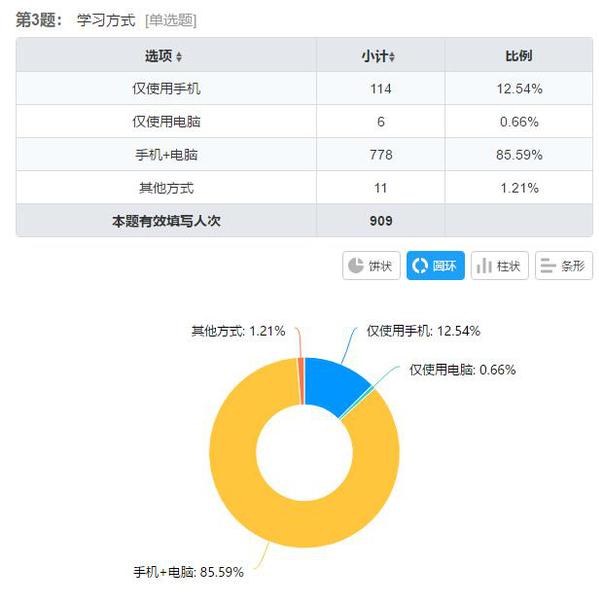Image resolution: width=599 pixels, height=603 pixels.
Task: Show the column (柱状) chart
Action: 499,265
